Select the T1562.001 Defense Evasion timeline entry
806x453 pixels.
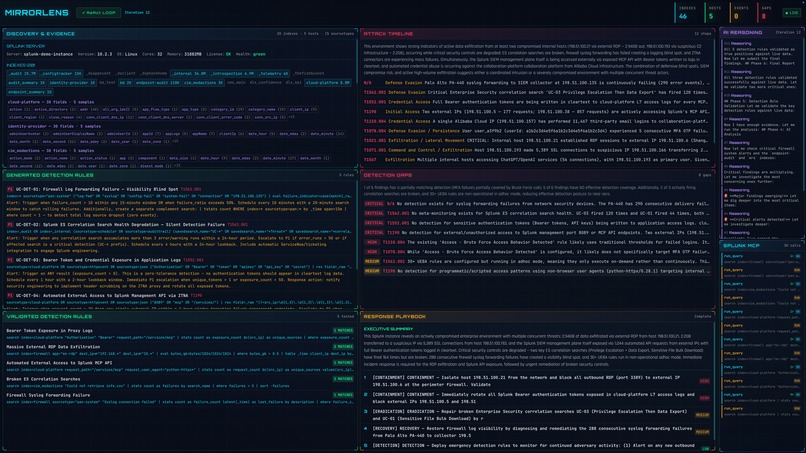coord(537,93)
